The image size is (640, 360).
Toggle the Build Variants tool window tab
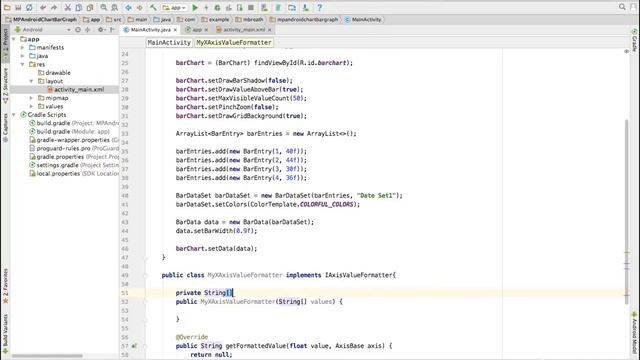5,333
